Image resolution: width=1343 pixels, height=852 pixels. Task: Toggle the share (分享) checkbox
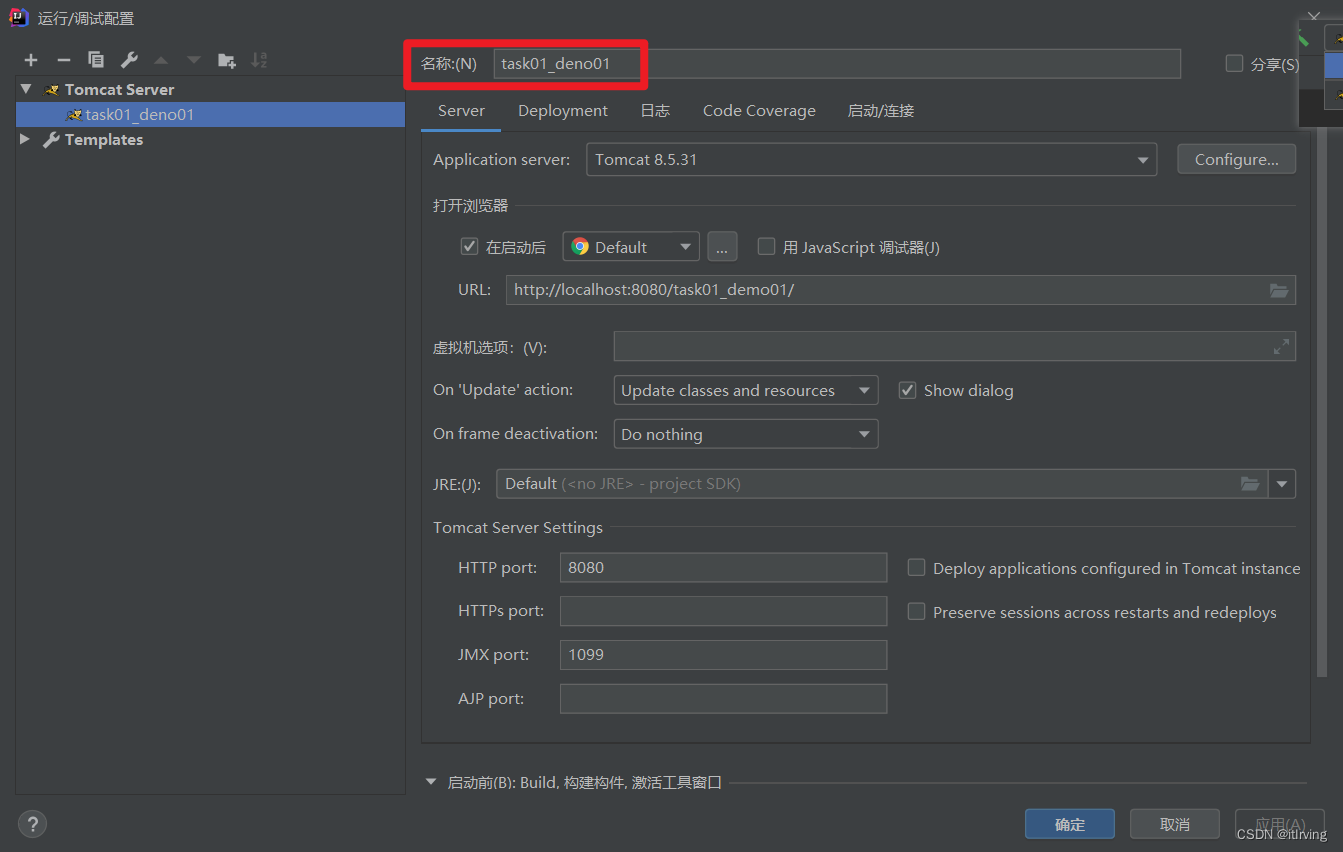click(x=1234, y=64)
